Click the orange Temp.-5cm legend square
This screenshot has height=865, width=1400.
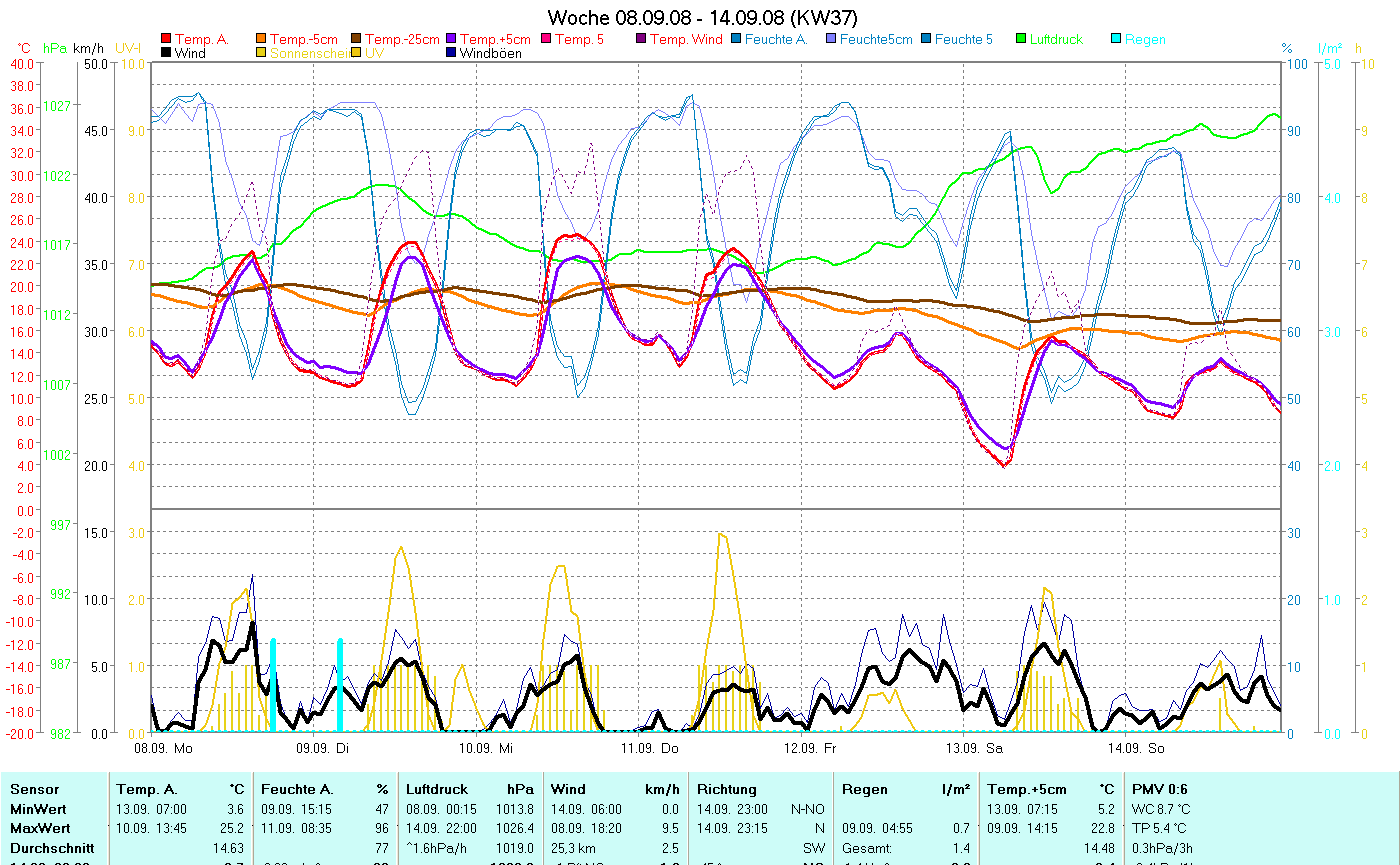pyautogui.click(x=262, y=40)
